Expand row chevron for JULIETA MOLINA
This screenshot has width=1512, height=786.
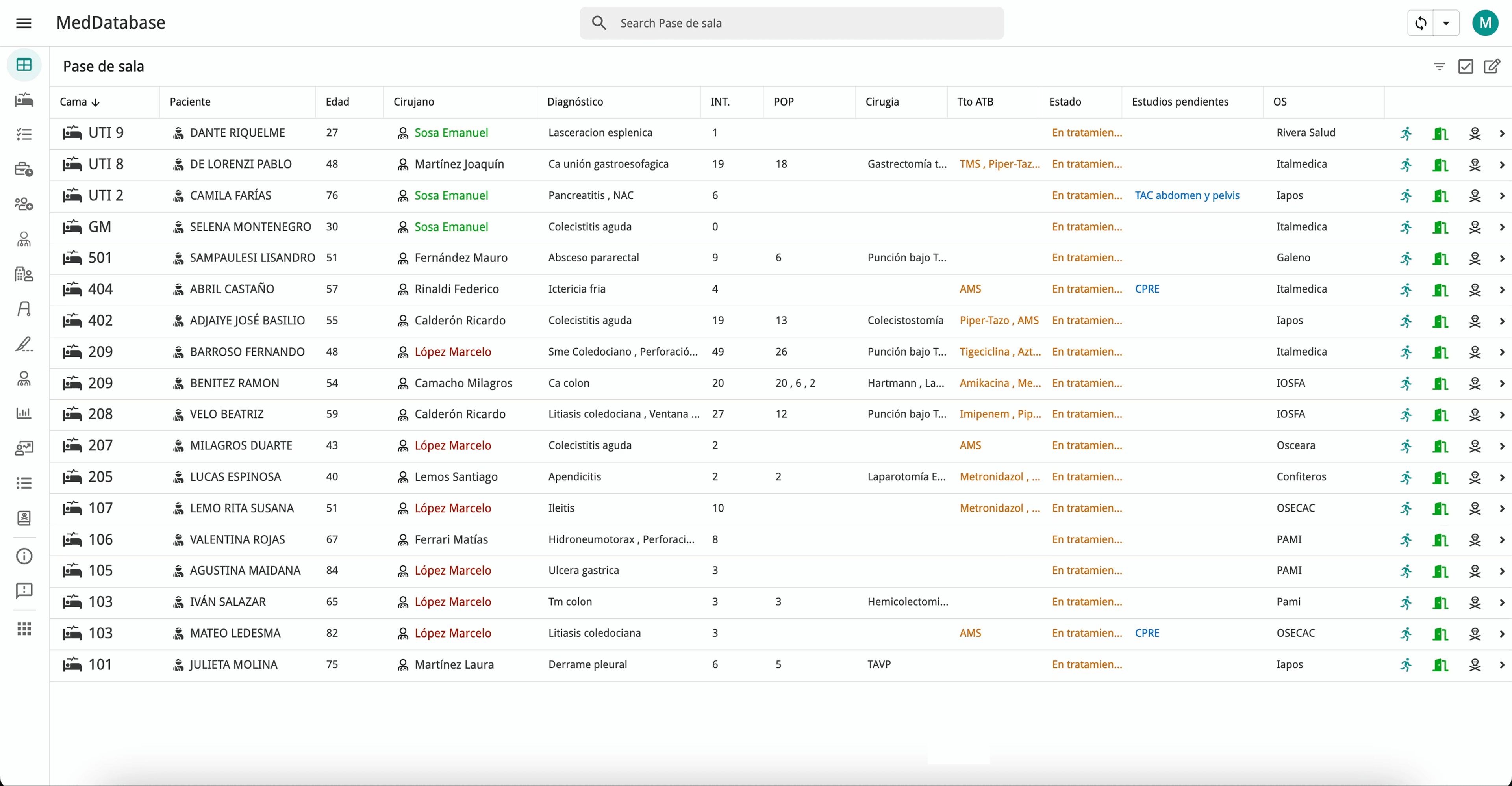pos(1502,664)
